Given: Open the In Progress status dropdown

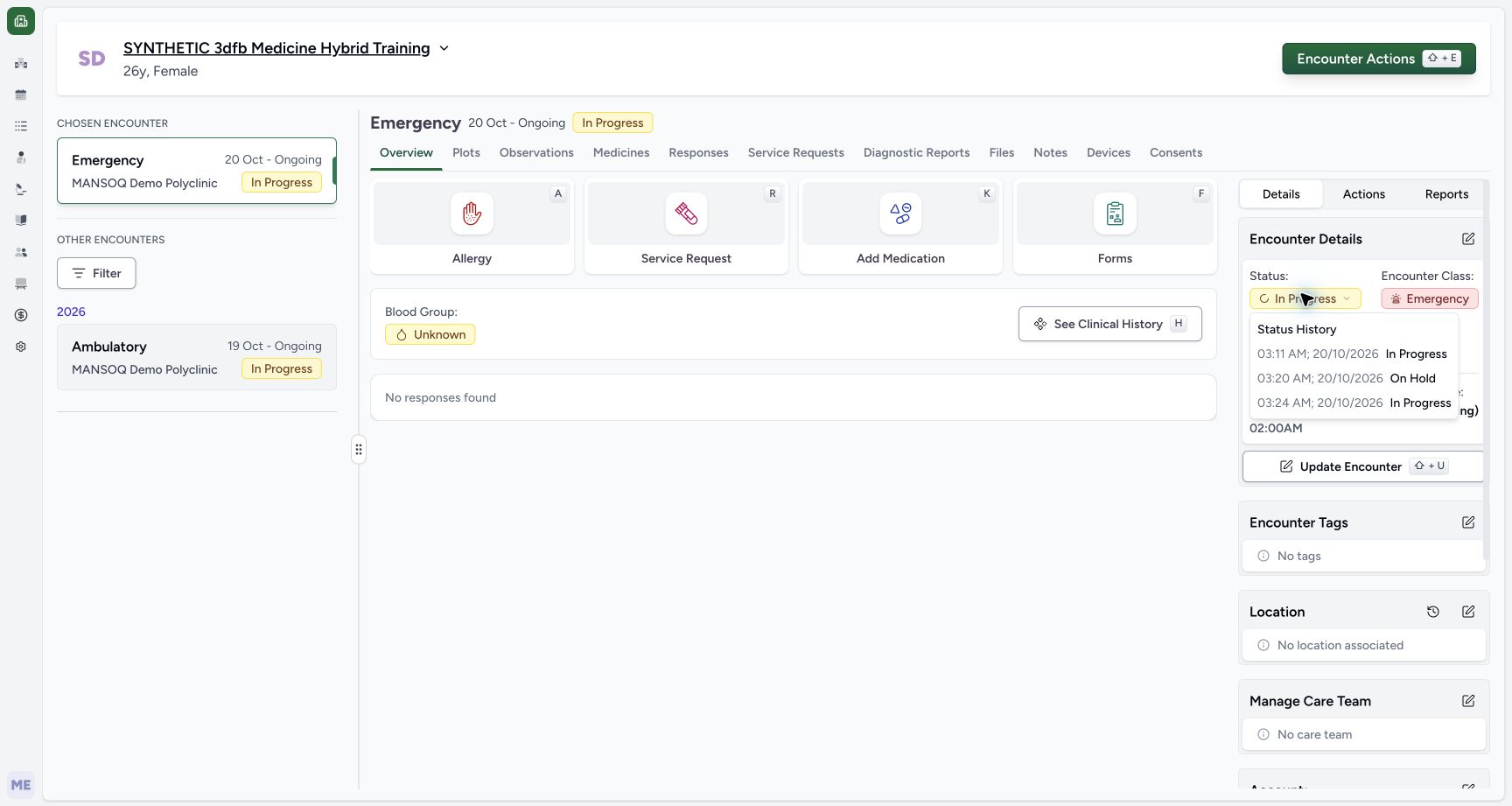Looking at the screenshot, I should coord(1305,298).
